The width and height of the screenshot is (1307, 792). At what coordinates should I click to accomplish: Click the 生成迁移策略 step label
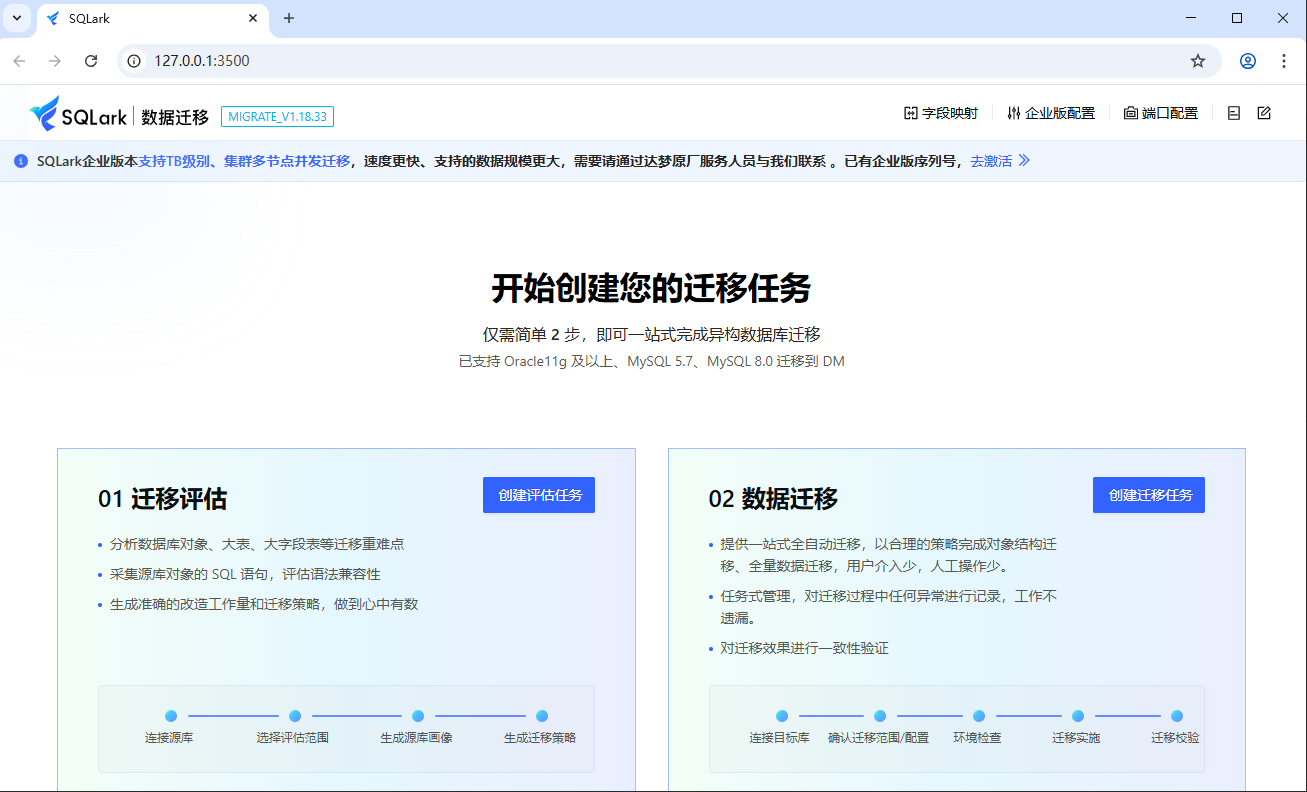point(540,738)
